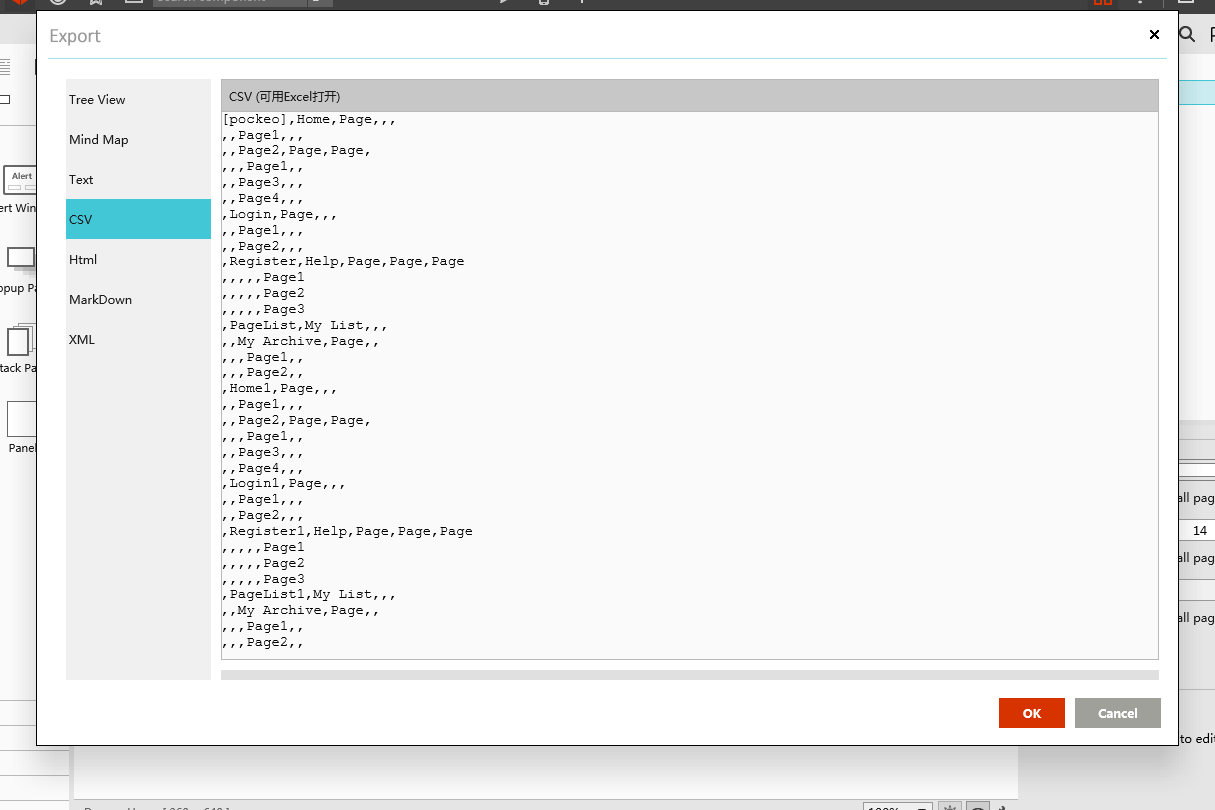This screenshot has height=810, width=1215.
Task: Click the line ",Home1,Page,,,"
Action: pyautogui.click(x=280, y=388)
